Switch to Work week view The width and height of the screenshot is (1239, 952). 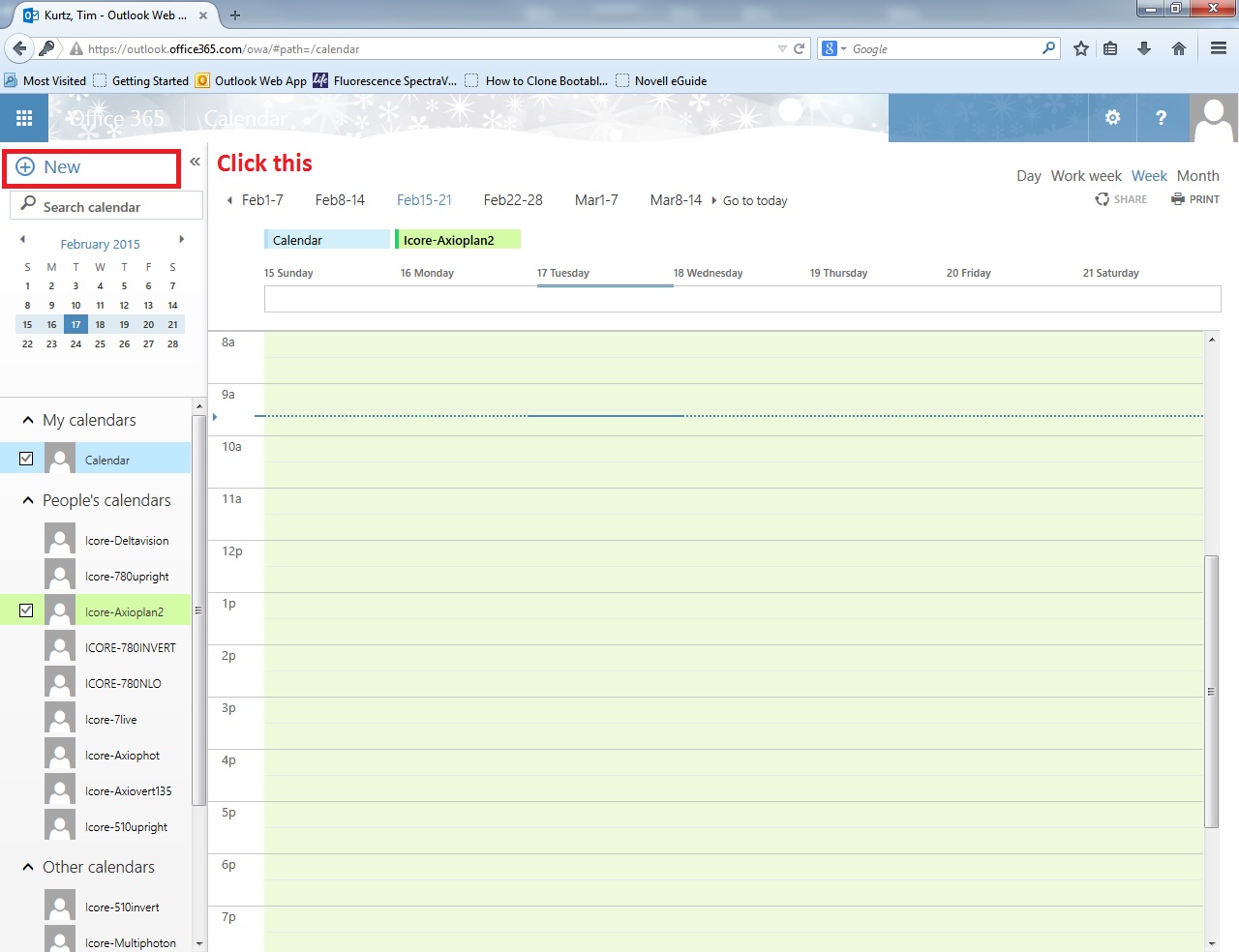1086,176
